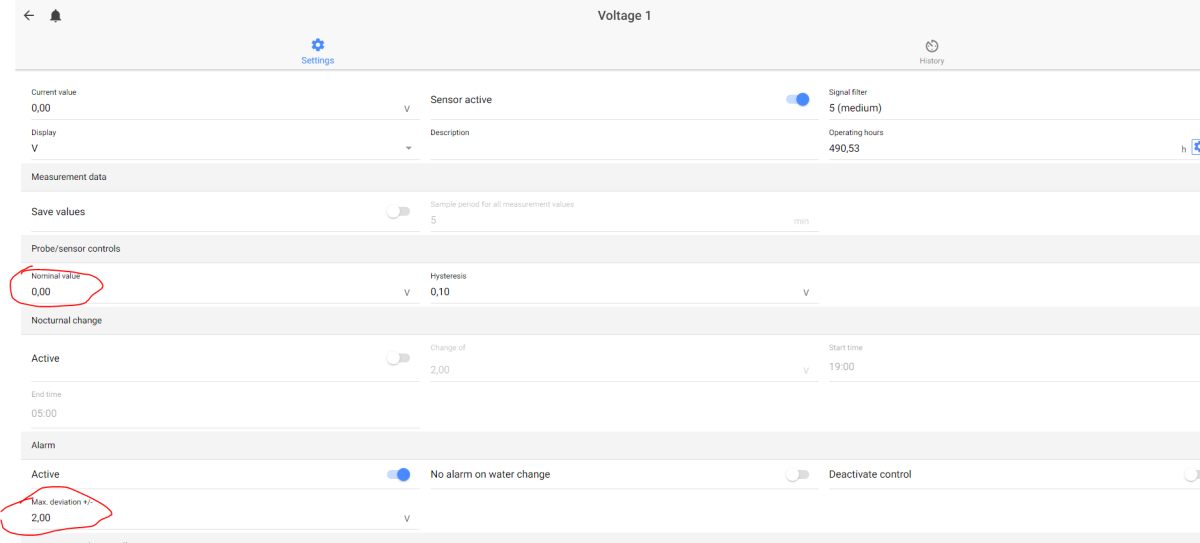Click the Description input field
Image resolution: width=1200 pixels, height=543 pixels.
(x=624, y=142)
